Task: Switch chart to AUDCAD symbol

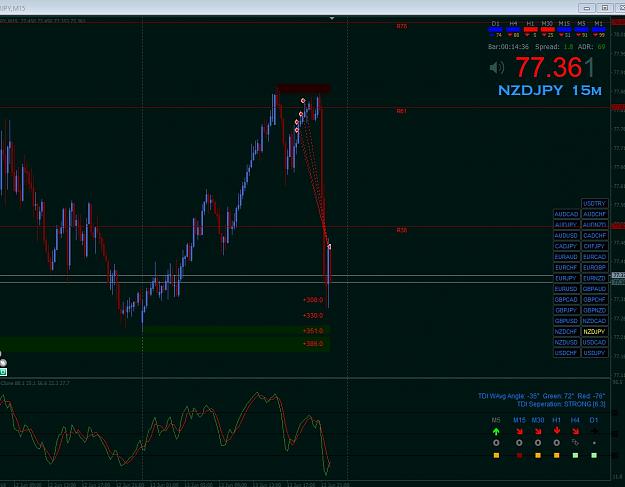Action: click(566, 214)
